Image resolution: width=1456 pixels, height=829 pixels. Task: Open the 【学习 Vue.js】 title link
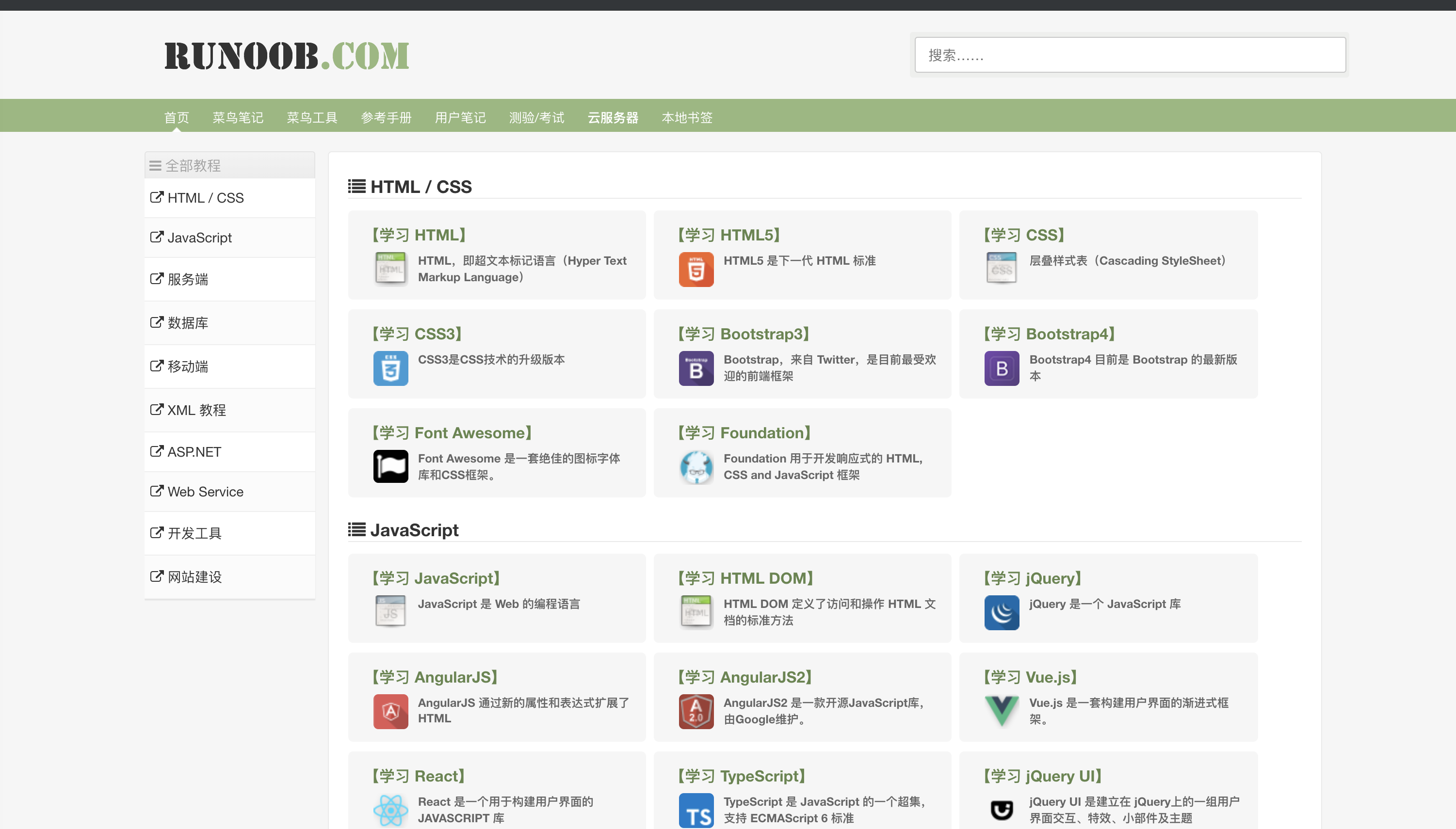pos(1031,677)
